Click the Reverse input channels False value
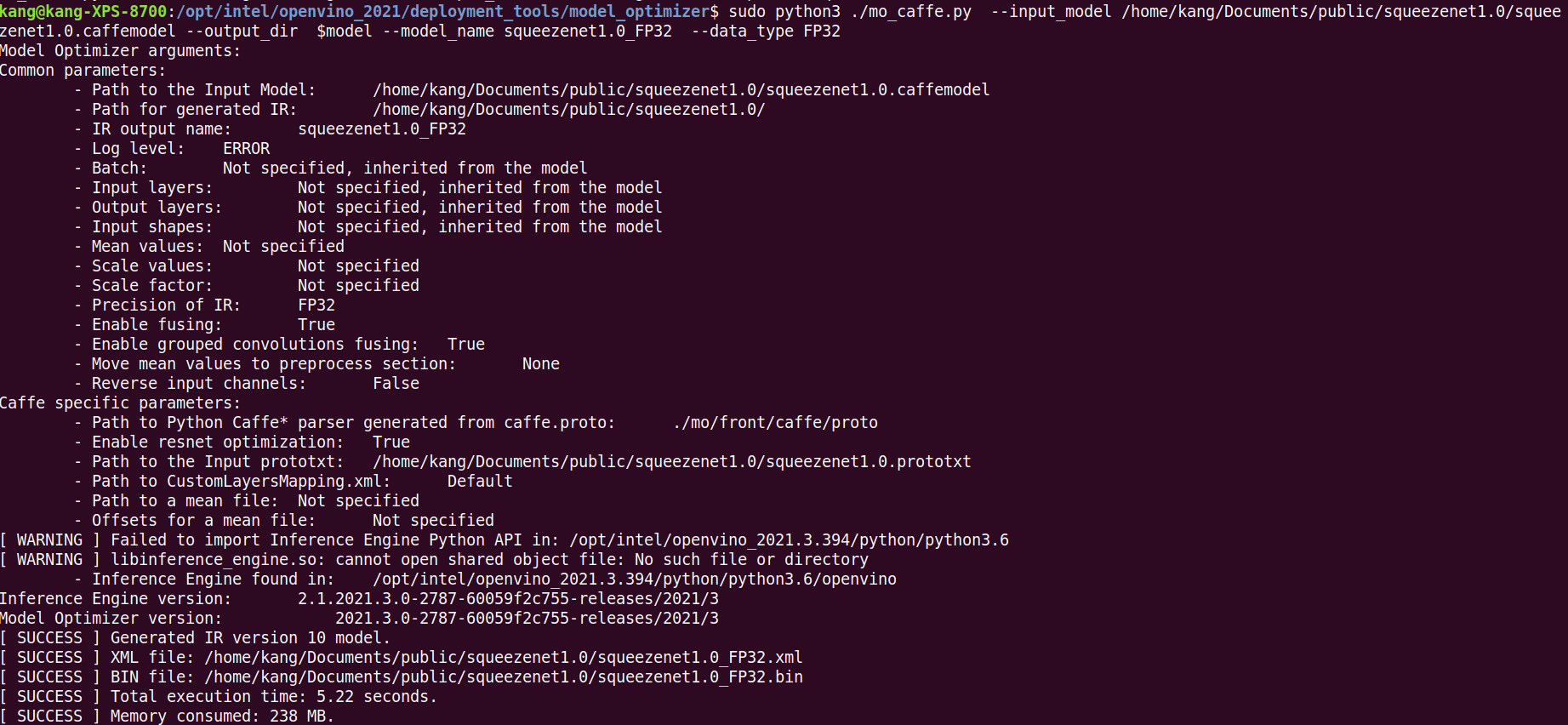The width and height of the screenshot is (1568, 725). [396, 383]
